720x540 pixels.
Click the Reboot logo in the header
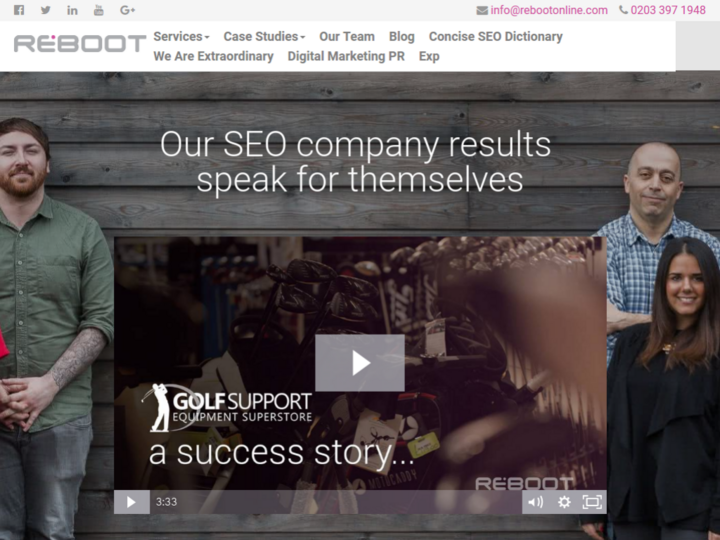80,44
